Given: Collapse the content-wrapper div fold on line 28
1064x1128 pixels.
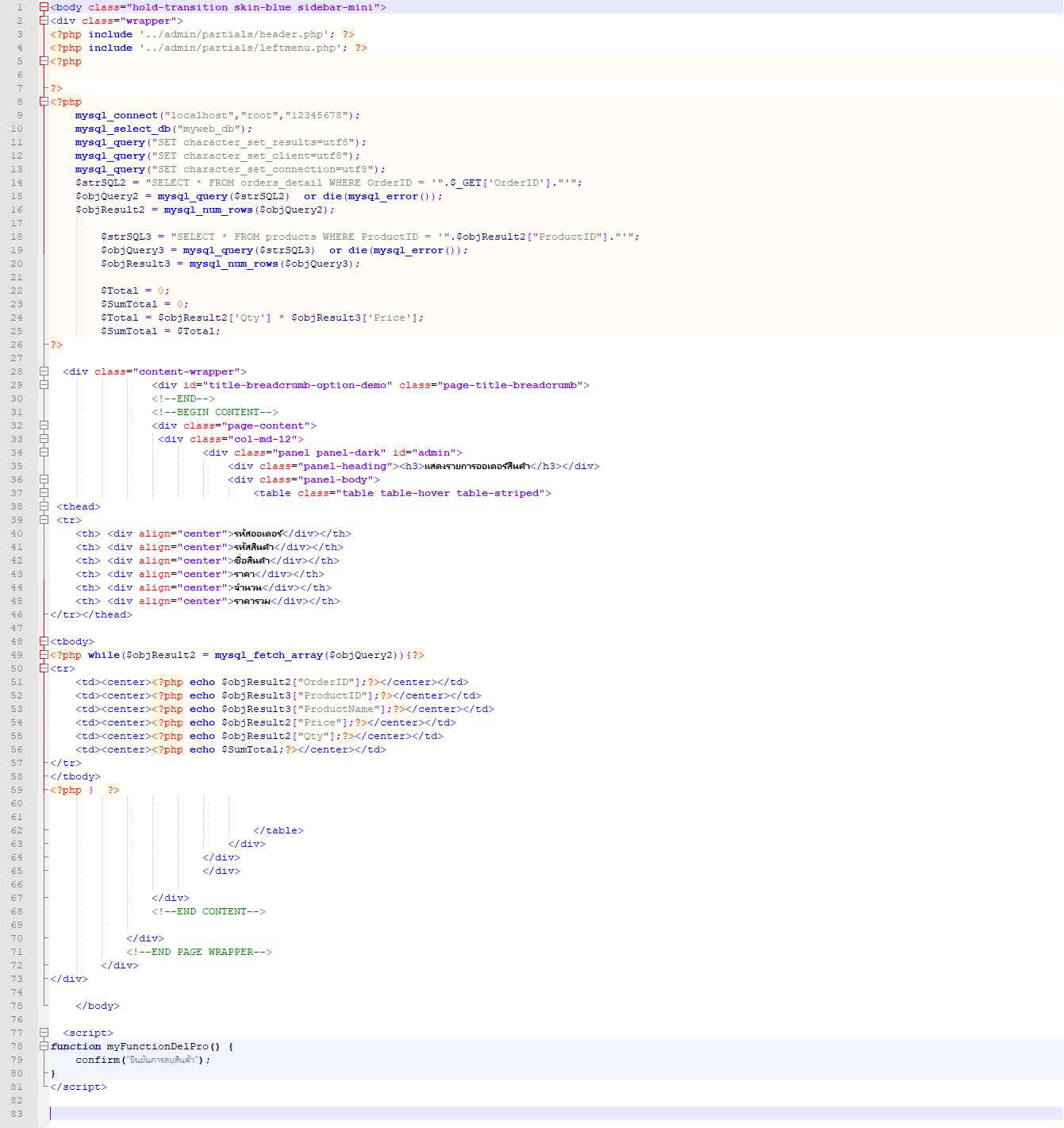Looking at the screenshot, I should tap(44, 372).
